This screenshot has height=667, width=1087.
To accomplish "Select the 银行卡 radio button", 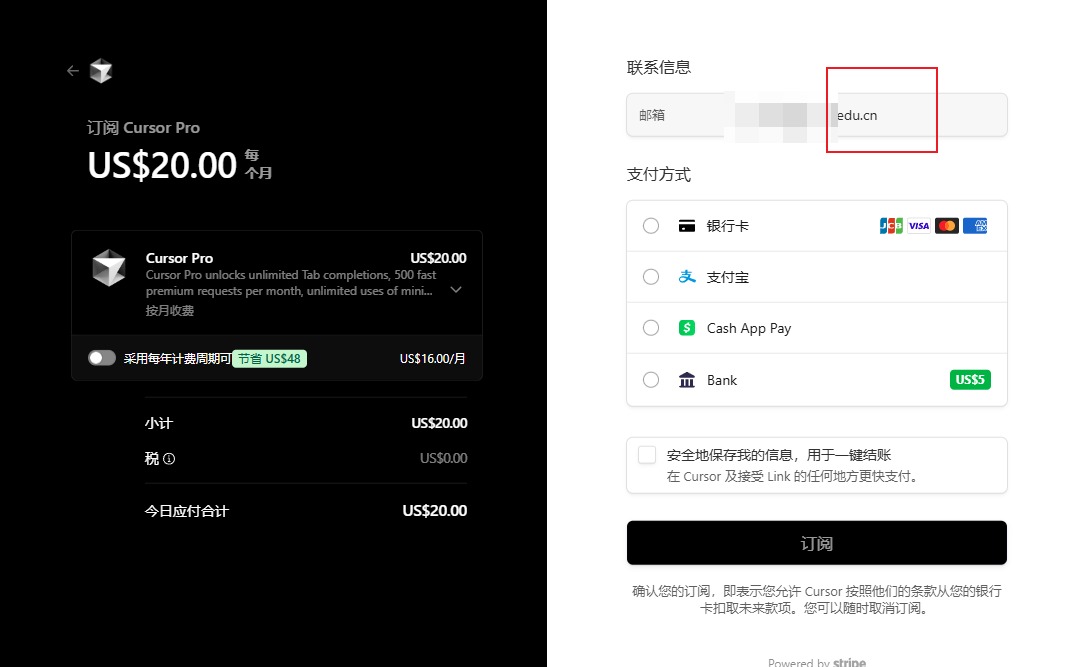I will click(651, 226).
